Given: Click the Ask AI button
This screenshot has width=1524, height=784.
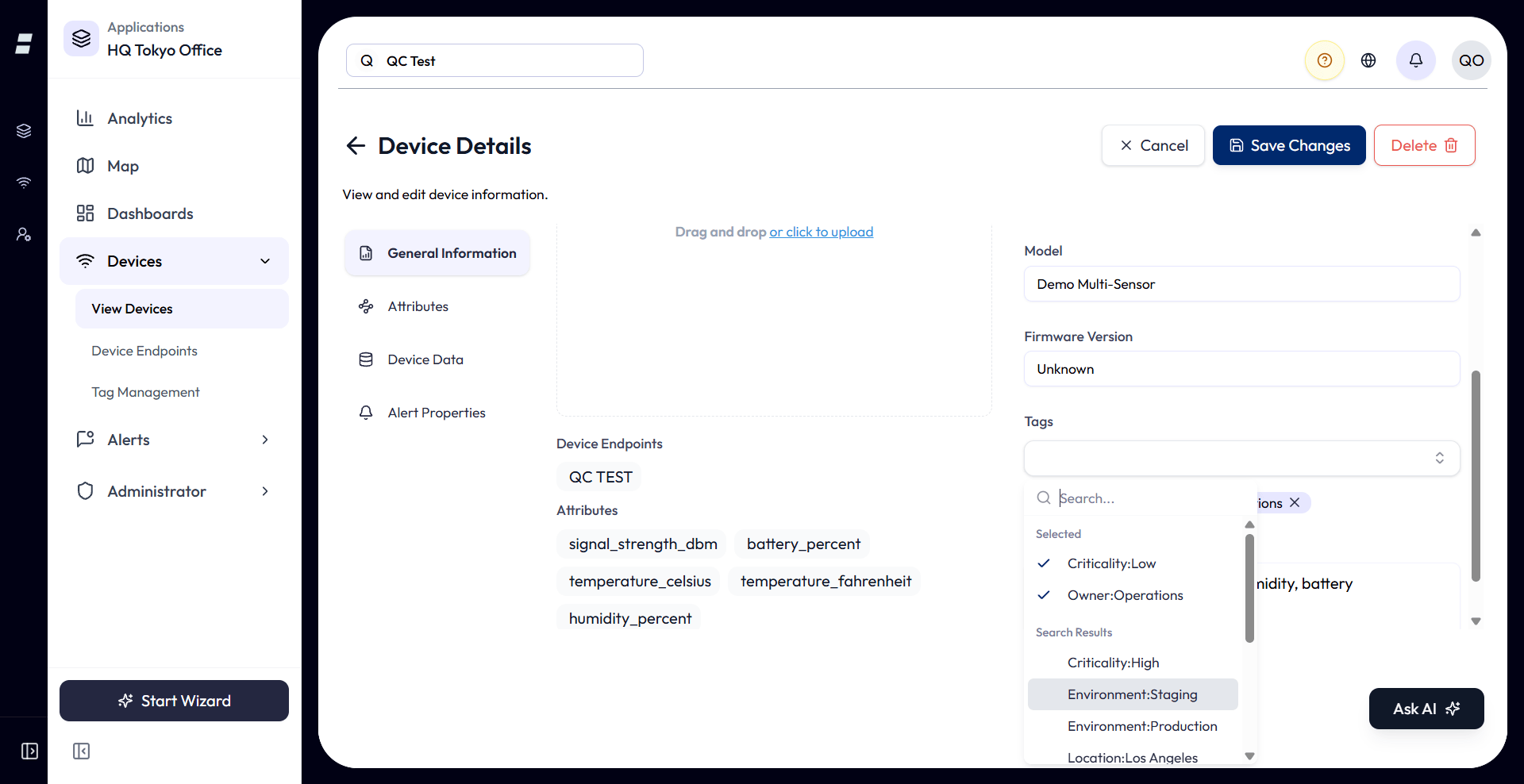Looking at the screenshot, I should (1426, 709).
